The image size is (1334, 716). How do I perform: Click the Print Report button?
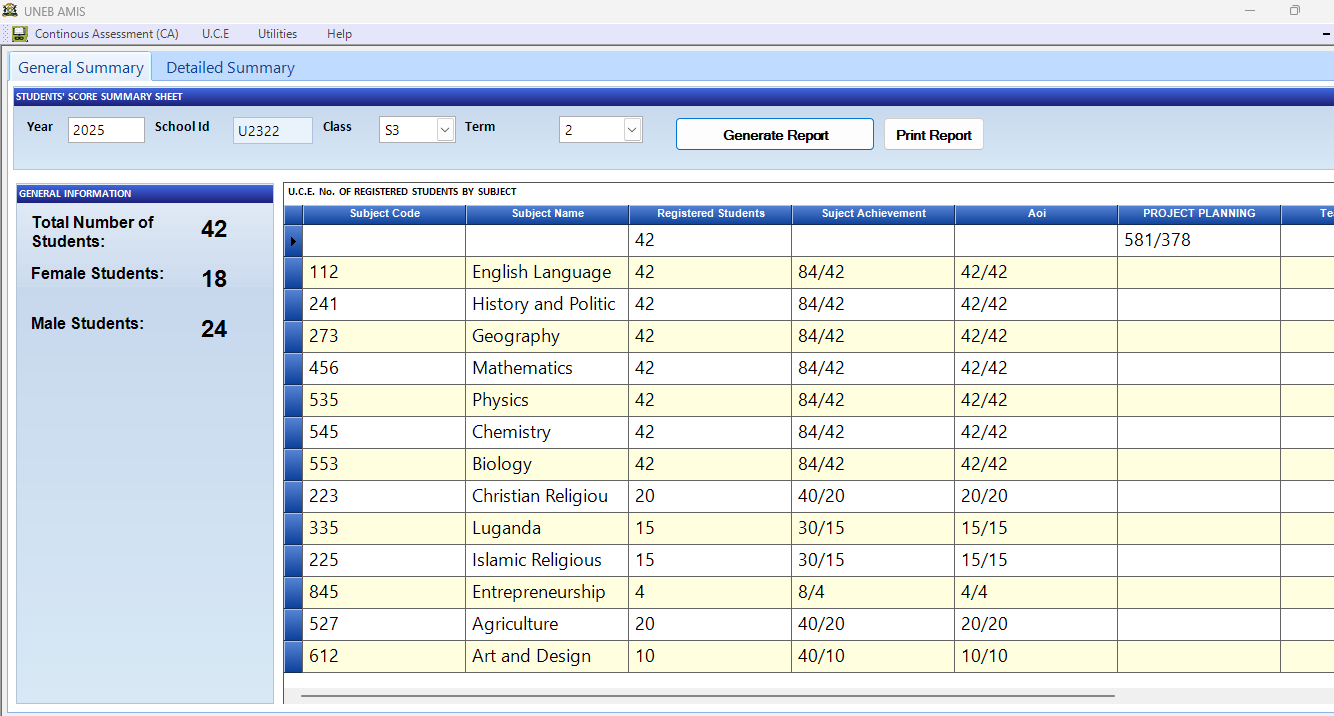coord(933,134)
